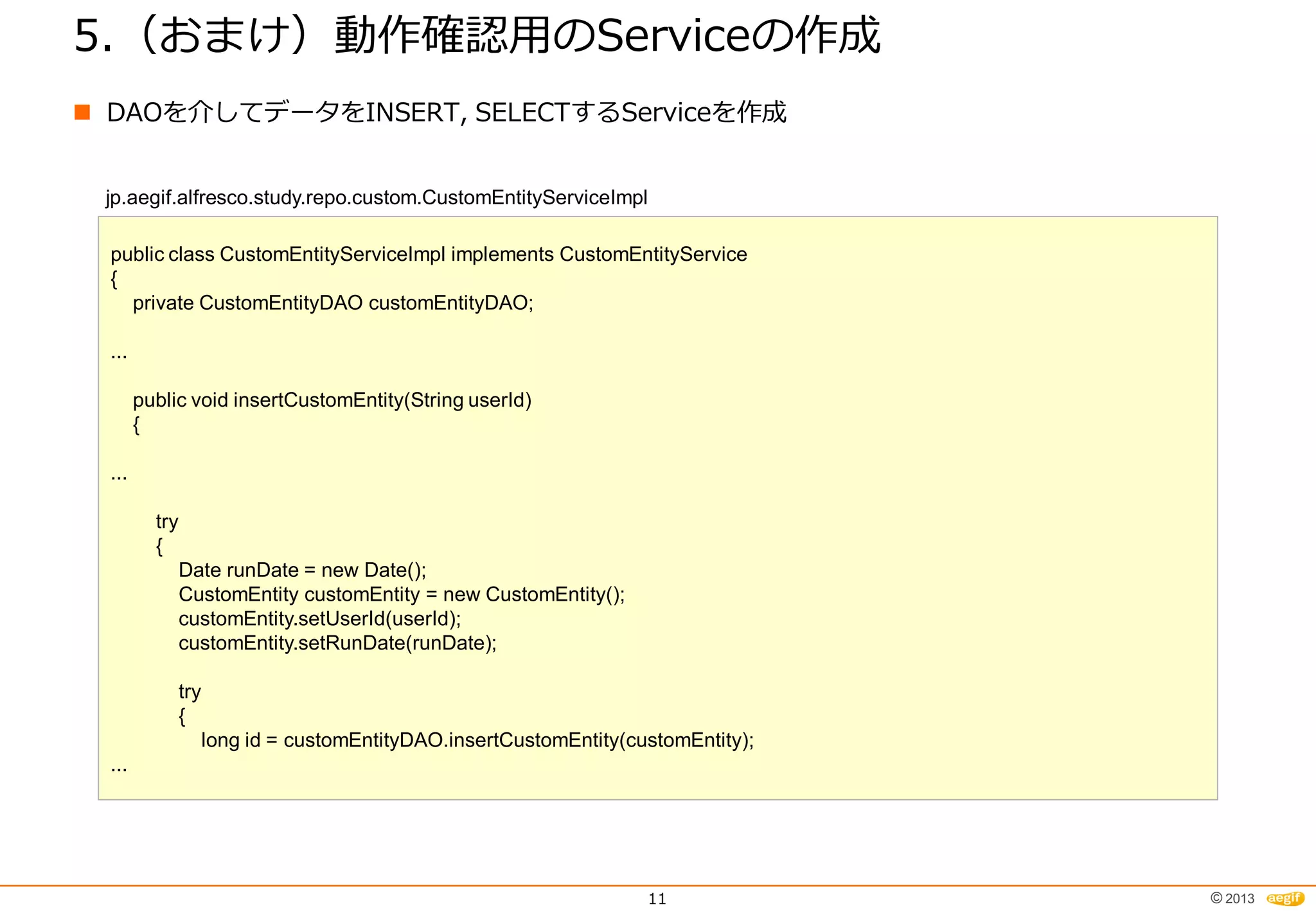The width and height of the screenshot is (1316, 911).
Task: Click the line 'CustomEntity customEntity = new CustomEntity();'
Action: coord(402,594)
